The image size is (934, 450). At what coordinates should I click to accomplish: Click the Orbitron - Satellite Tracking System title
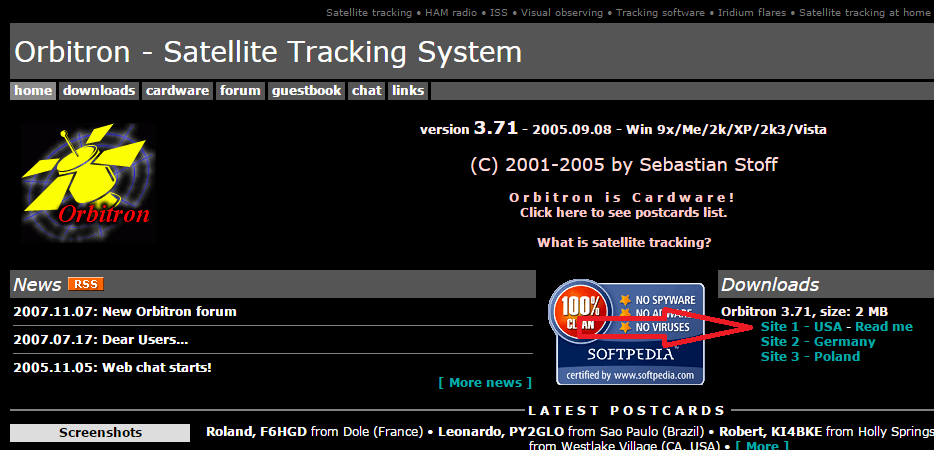pos(268,52)
